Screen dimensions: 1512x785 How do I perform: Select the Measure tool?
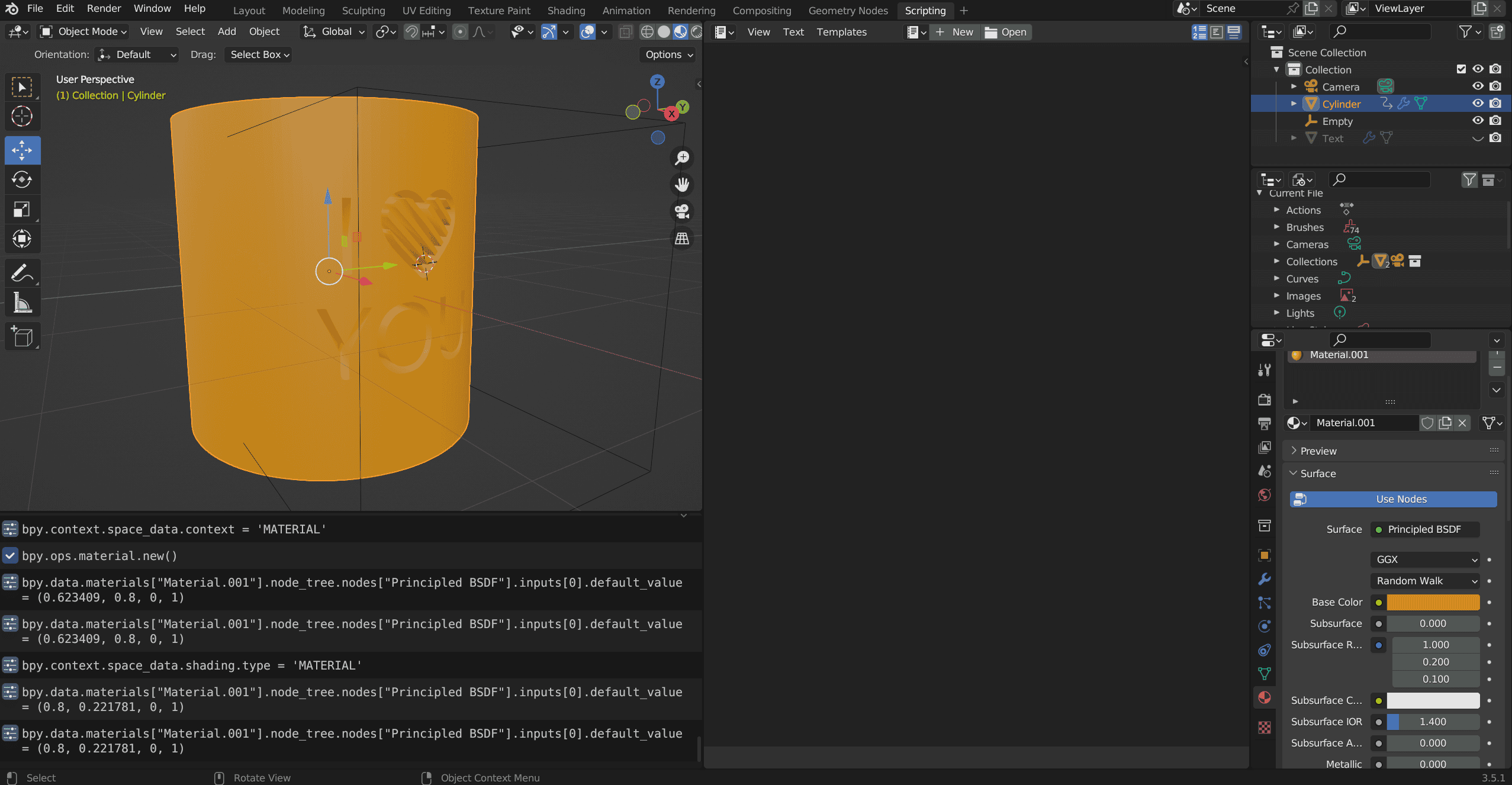tap(22, 303)
